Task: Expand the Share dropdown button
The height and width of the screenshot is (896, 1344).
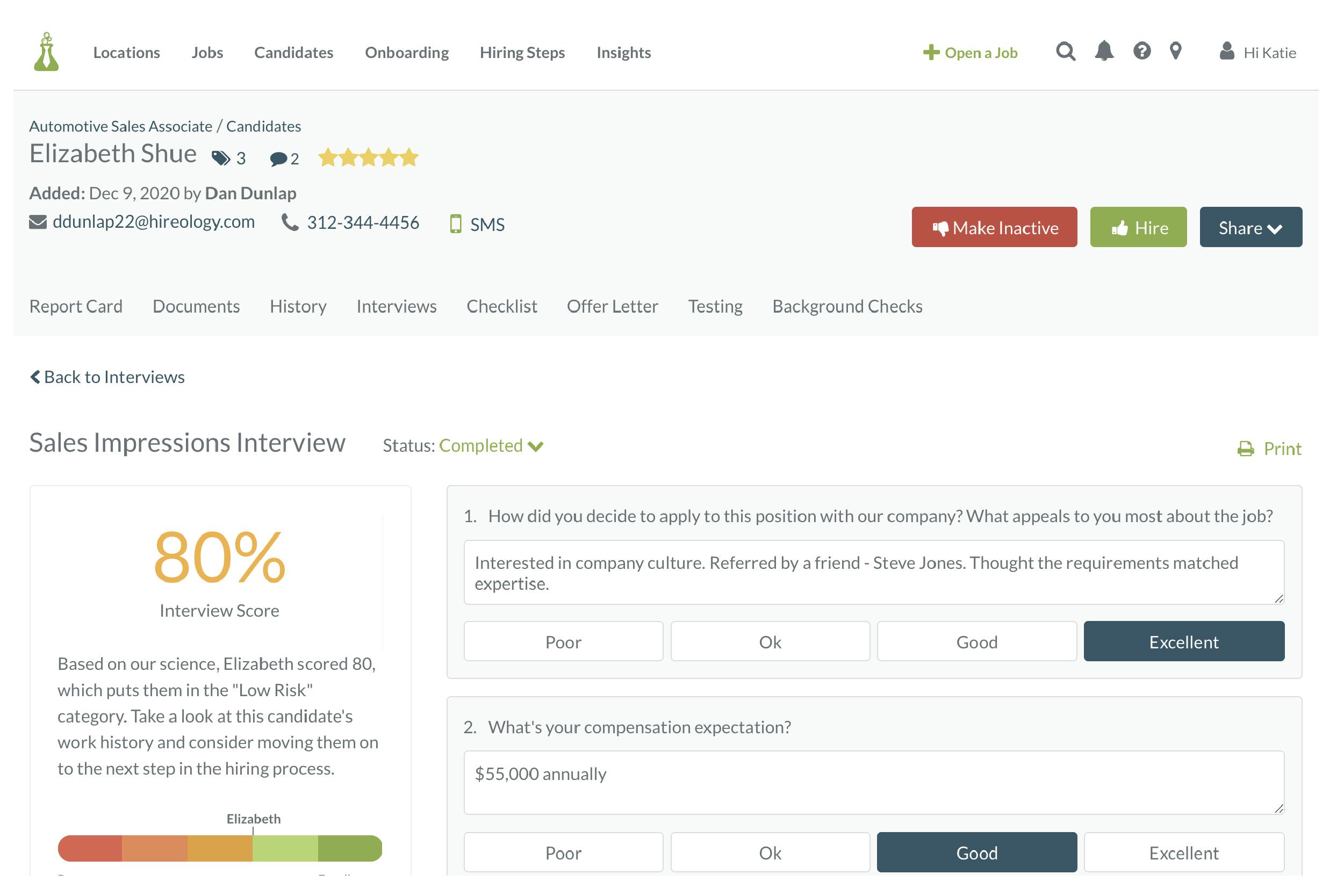Action: [x=1250, y=227]
